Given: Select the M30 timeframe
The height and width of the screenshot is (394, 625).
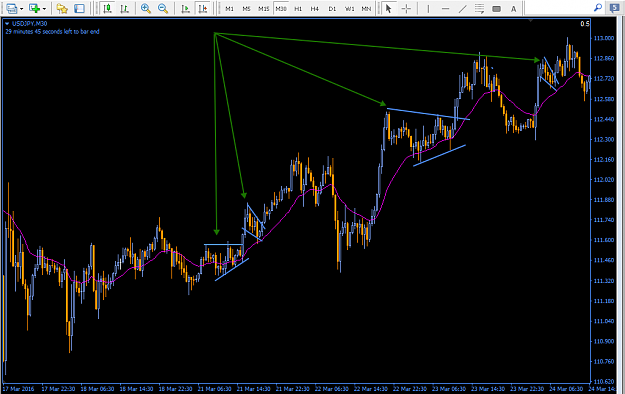Looking at the screenshot, I should coord(281,8).
